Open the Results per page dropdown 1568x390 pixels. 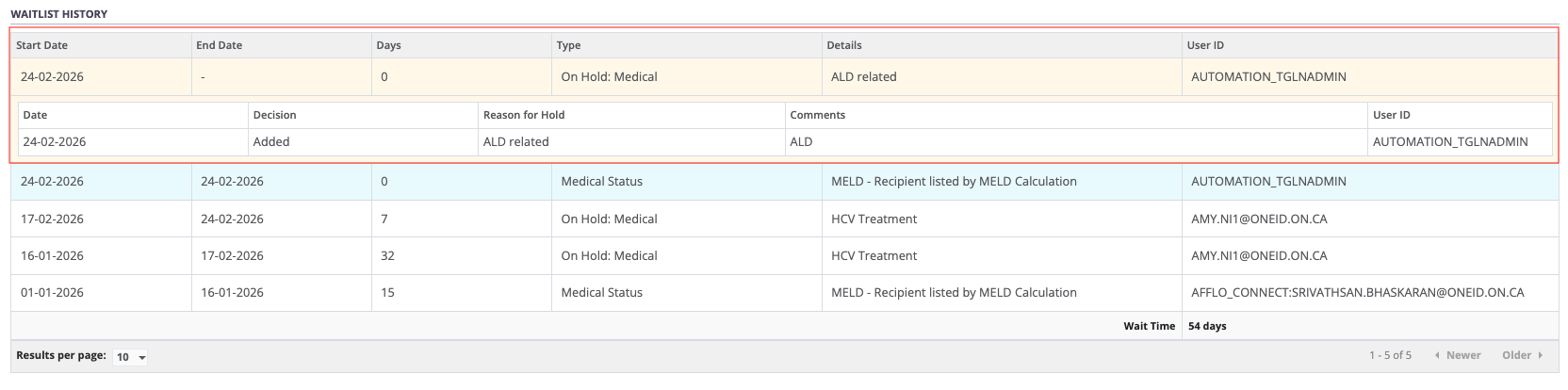130,357
